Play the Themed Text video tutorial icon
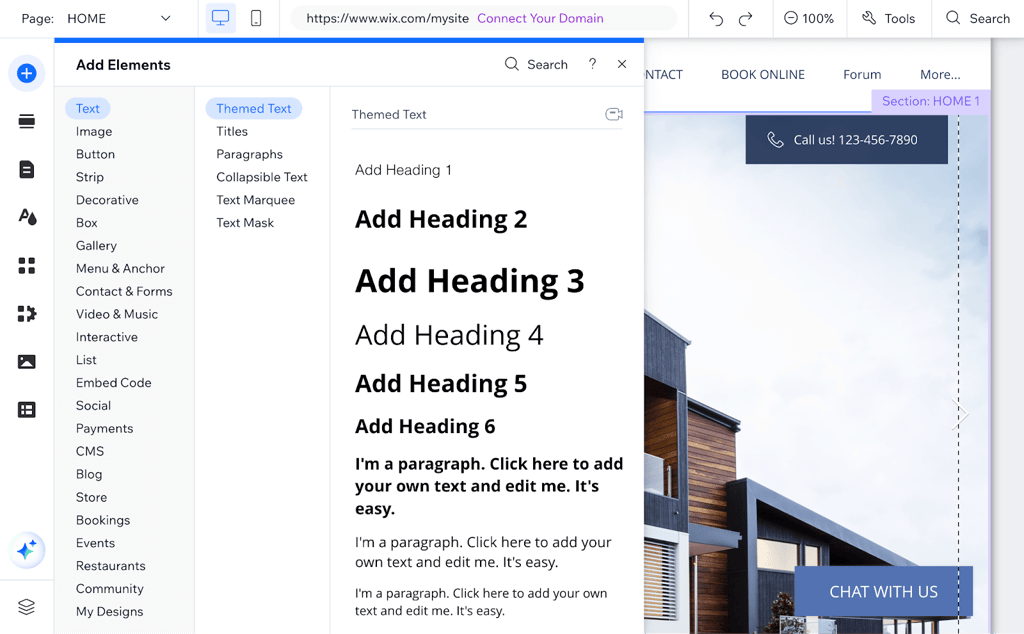 pos(614,114)
